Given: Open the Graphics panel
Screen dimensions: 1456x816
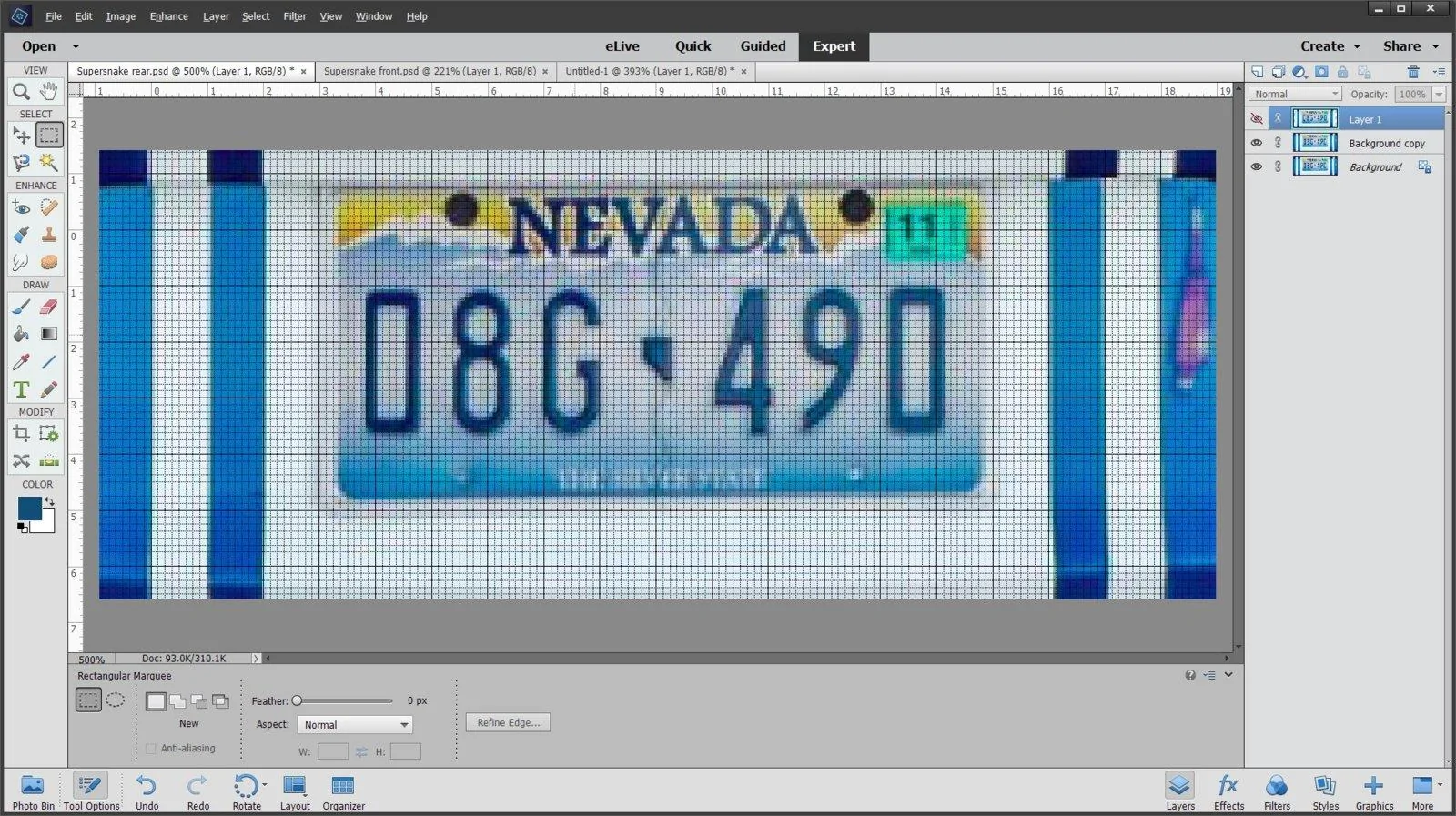Looking at the screenshot, I should tap(1374, 792).
